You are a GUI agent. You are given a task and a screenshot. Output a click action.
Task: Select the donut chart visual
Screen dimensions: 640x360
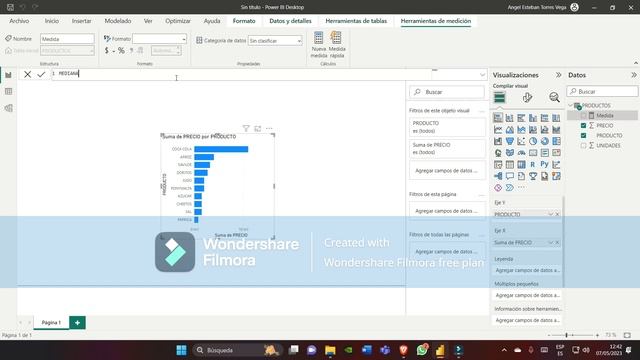[x=544, y=141]
